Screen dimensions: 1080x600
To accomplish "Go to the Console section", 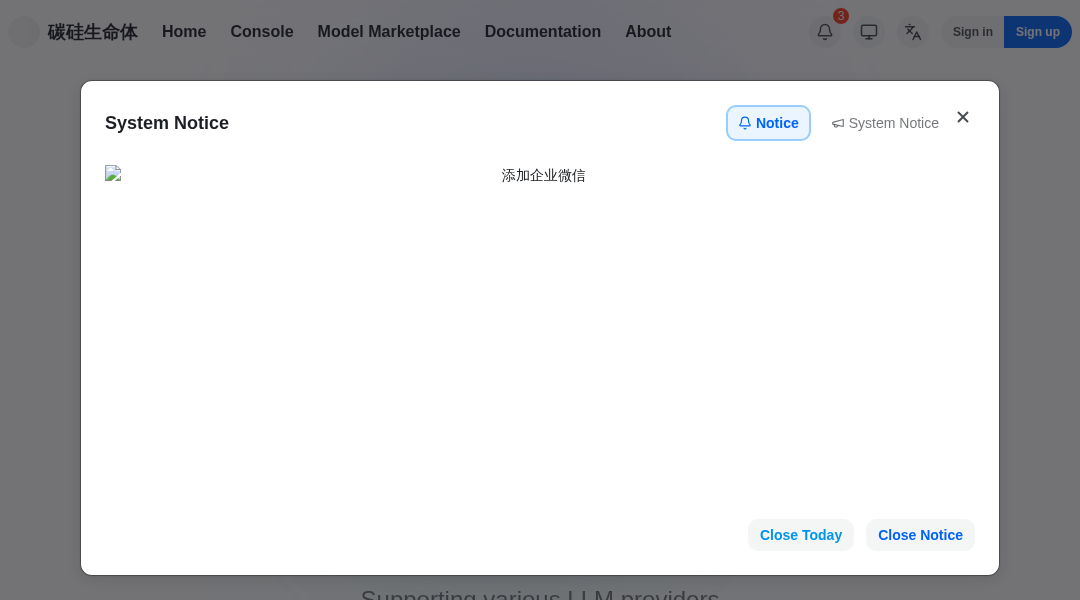I will (x=262, y=32).
